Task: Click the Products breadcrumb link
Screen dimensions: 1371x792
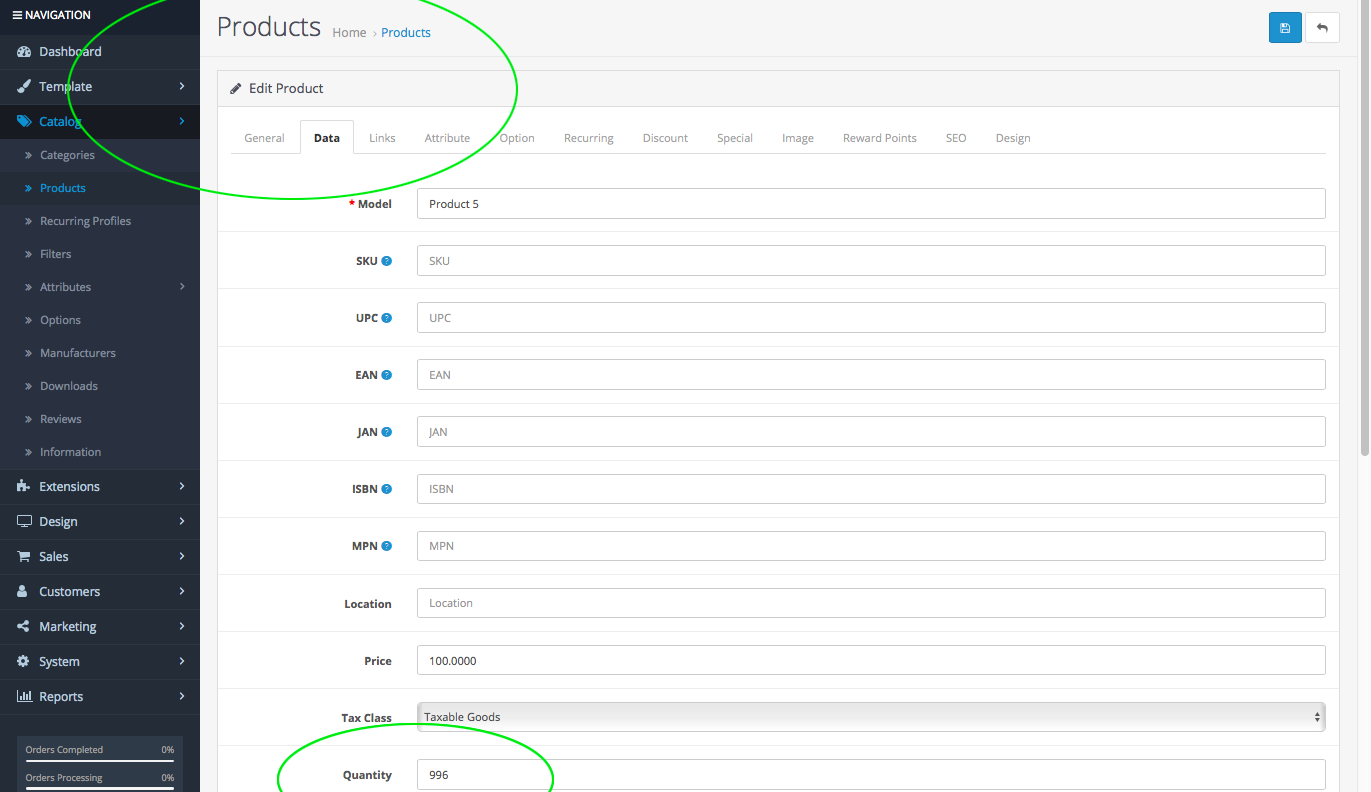Action: 406,33
